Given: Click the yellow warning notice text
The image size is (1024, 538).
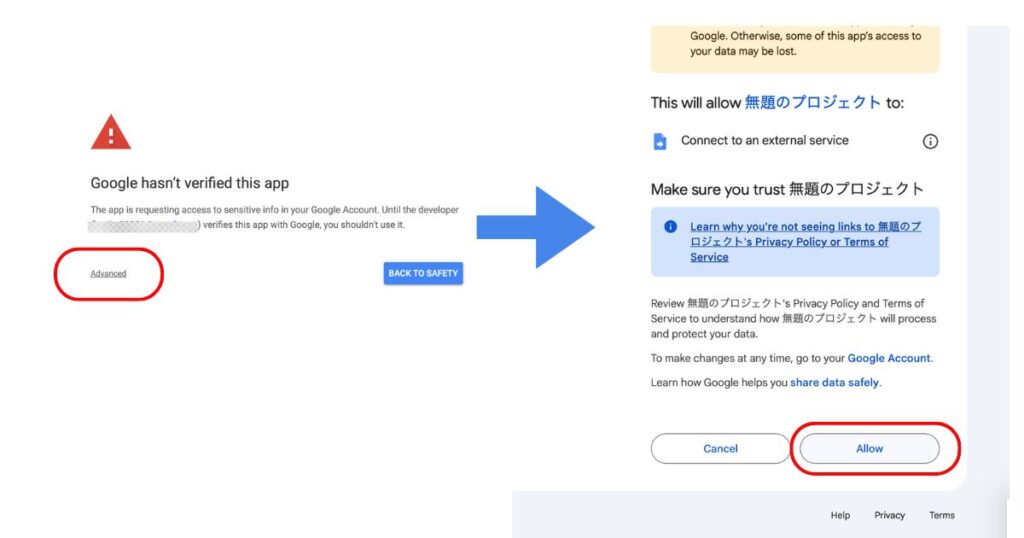Looking at the screenshot, I should pos(806,44).
